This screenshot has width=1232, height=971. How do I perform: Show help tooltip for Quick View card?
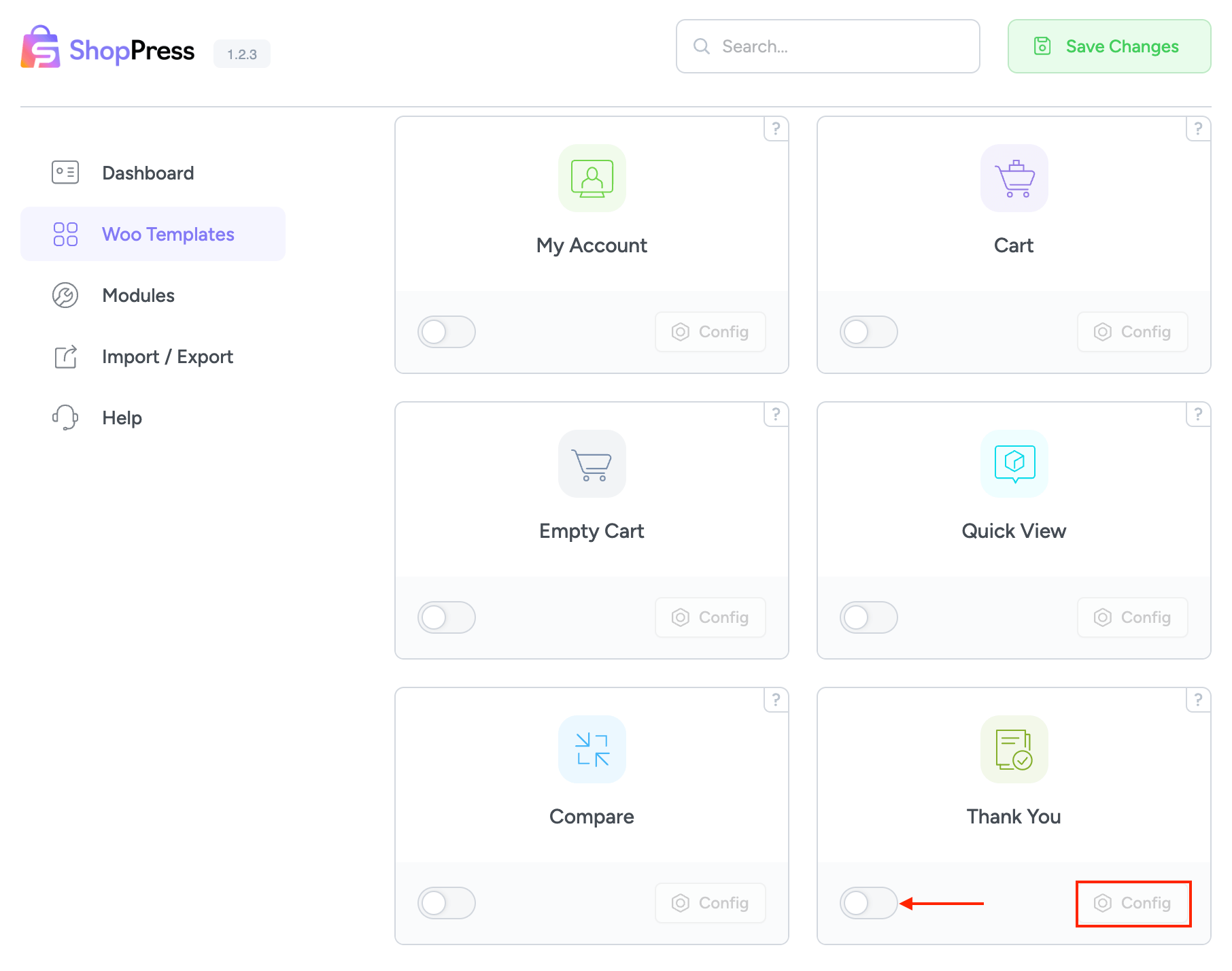click(x=1198, y=414)
